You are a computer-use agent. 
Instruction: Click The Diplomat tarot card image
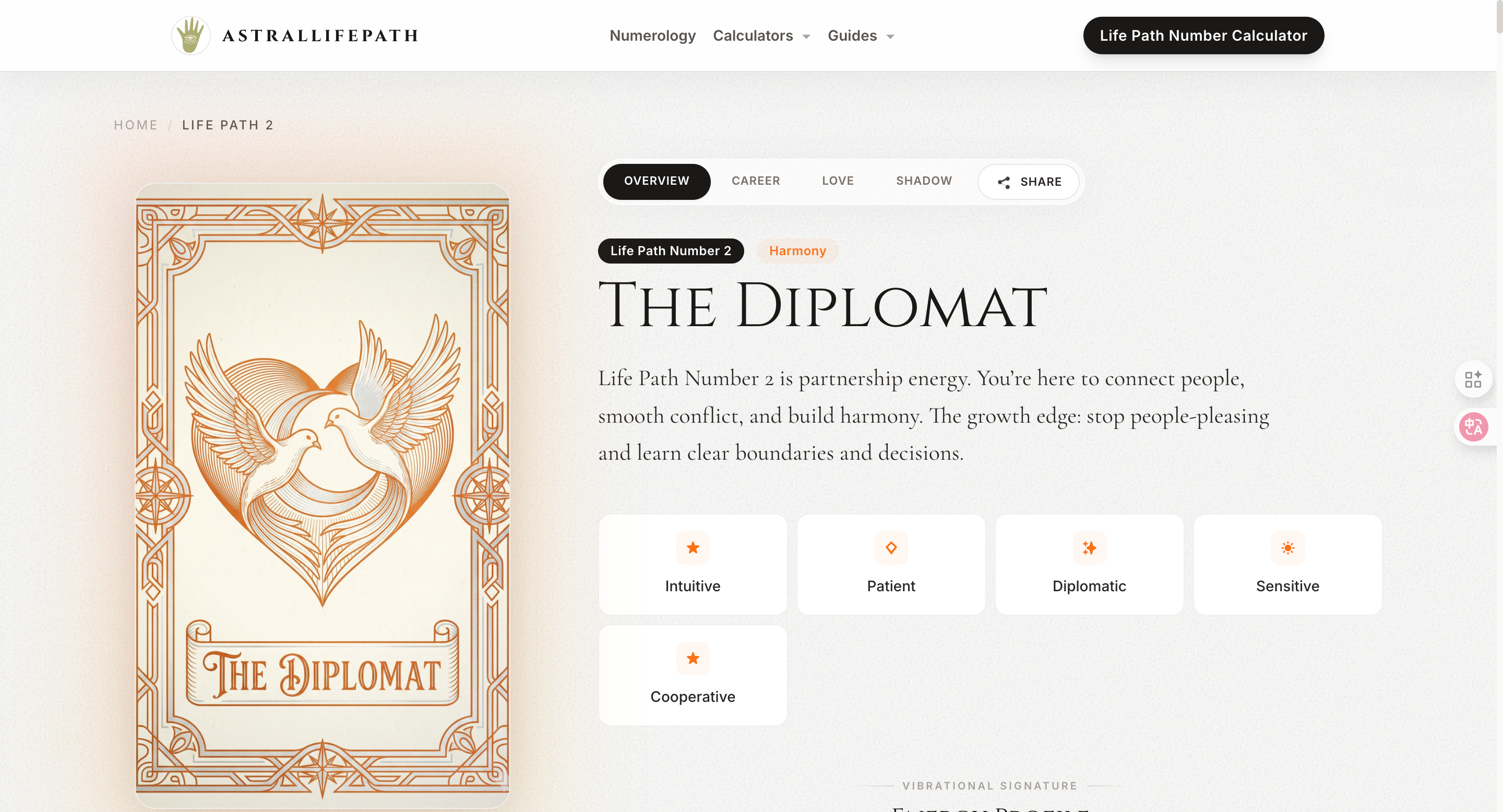(x=322, y=496)
